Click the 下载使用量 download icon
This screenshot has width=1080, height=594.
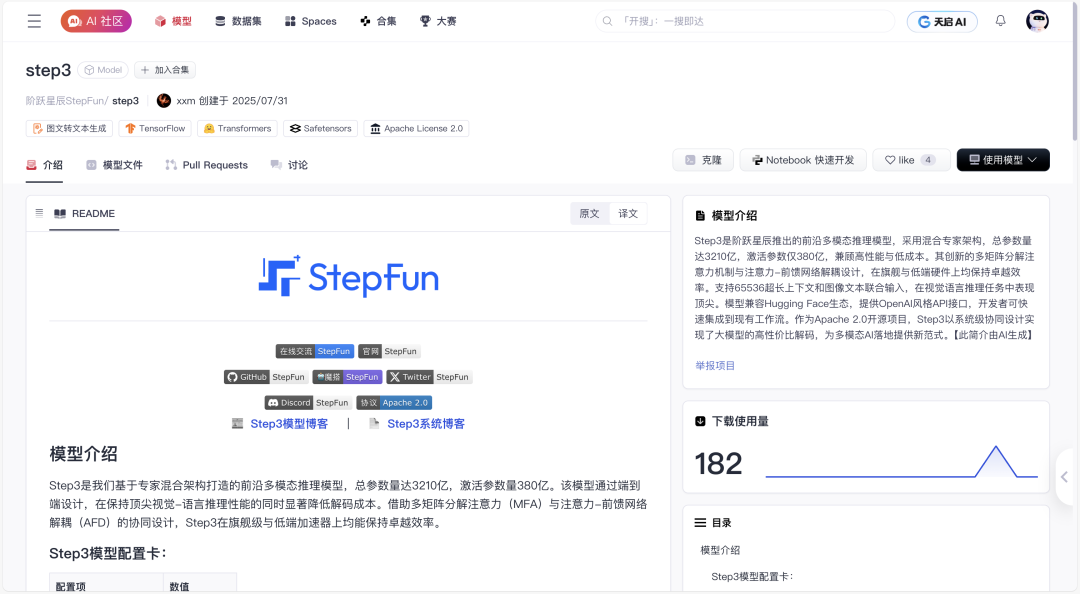click(700, 421)
